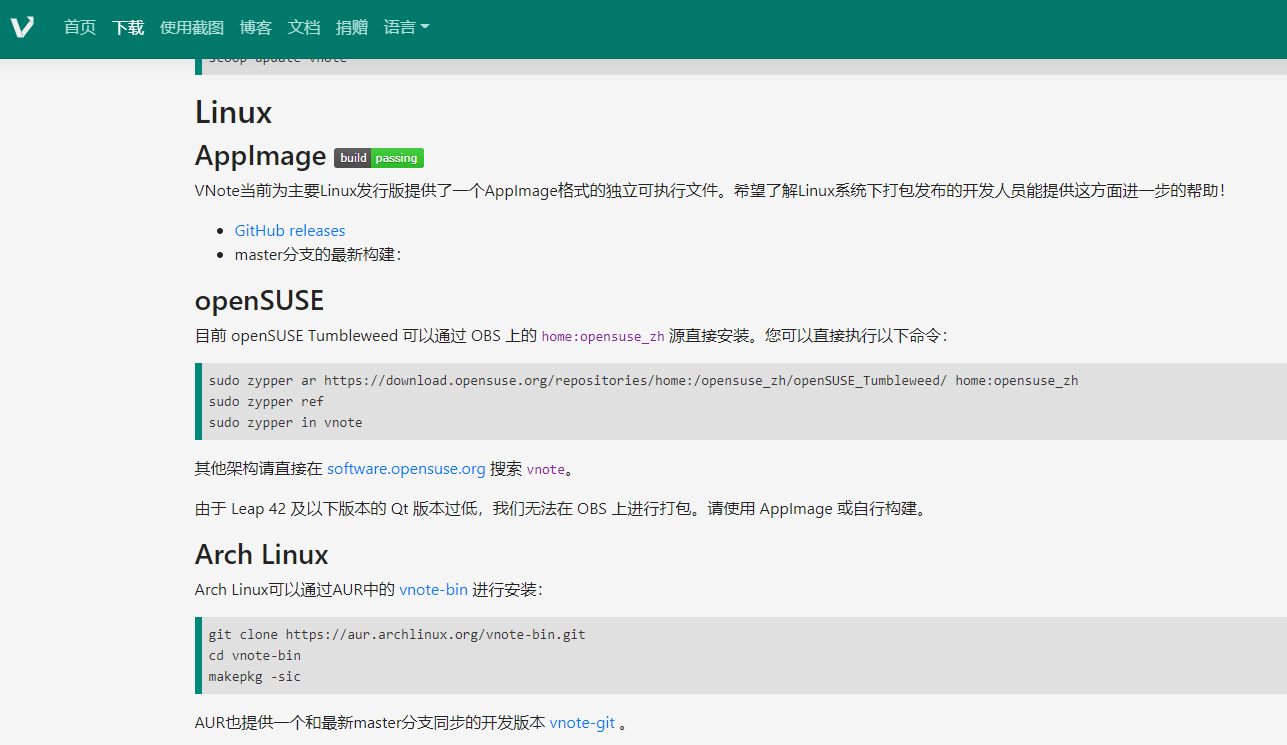Click the Arch Linux section heading
This screenshot has width=1287, height=745.
pos(262,555)
